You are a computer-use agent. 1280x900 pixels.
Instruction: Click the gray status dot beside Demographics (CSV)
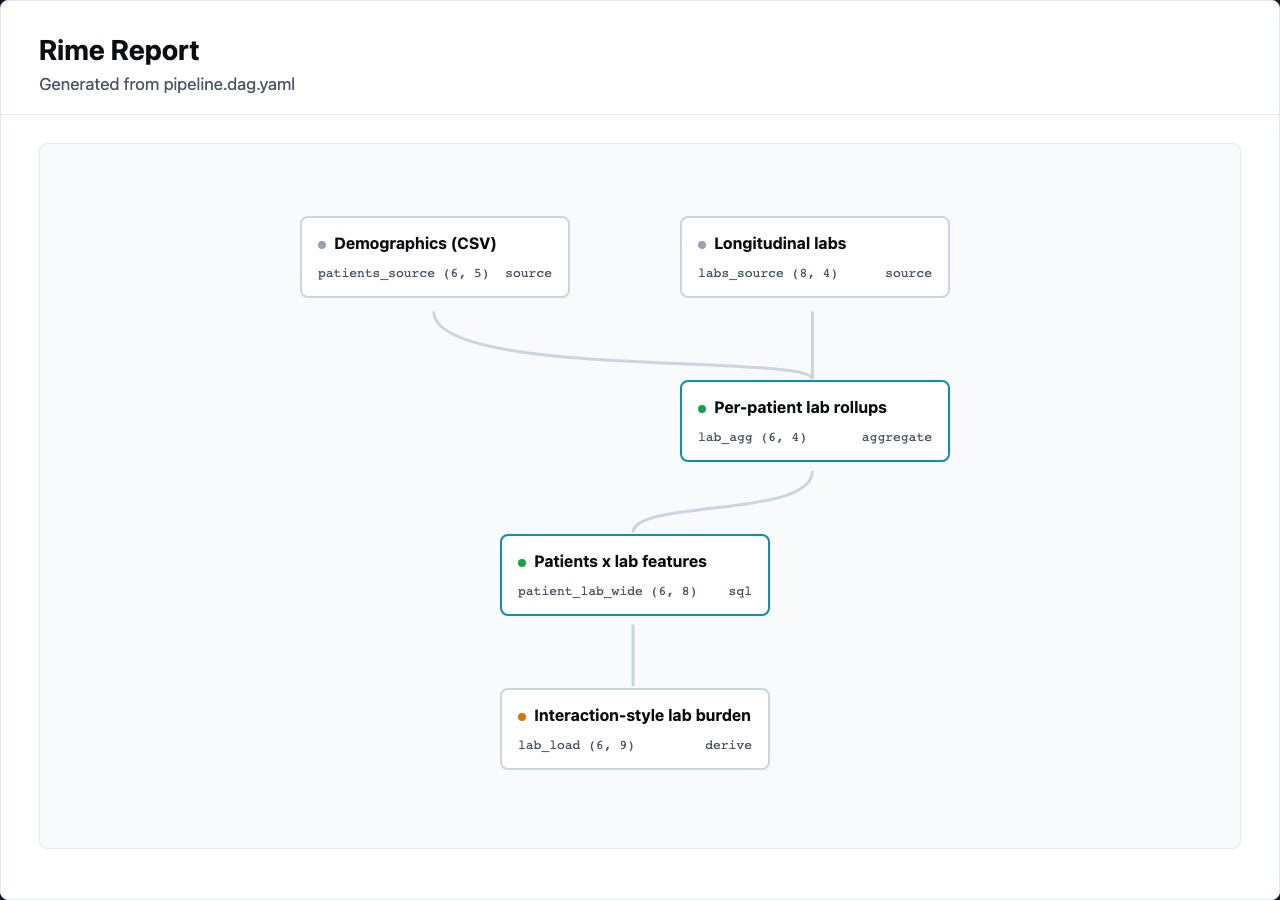click(322, 244)
